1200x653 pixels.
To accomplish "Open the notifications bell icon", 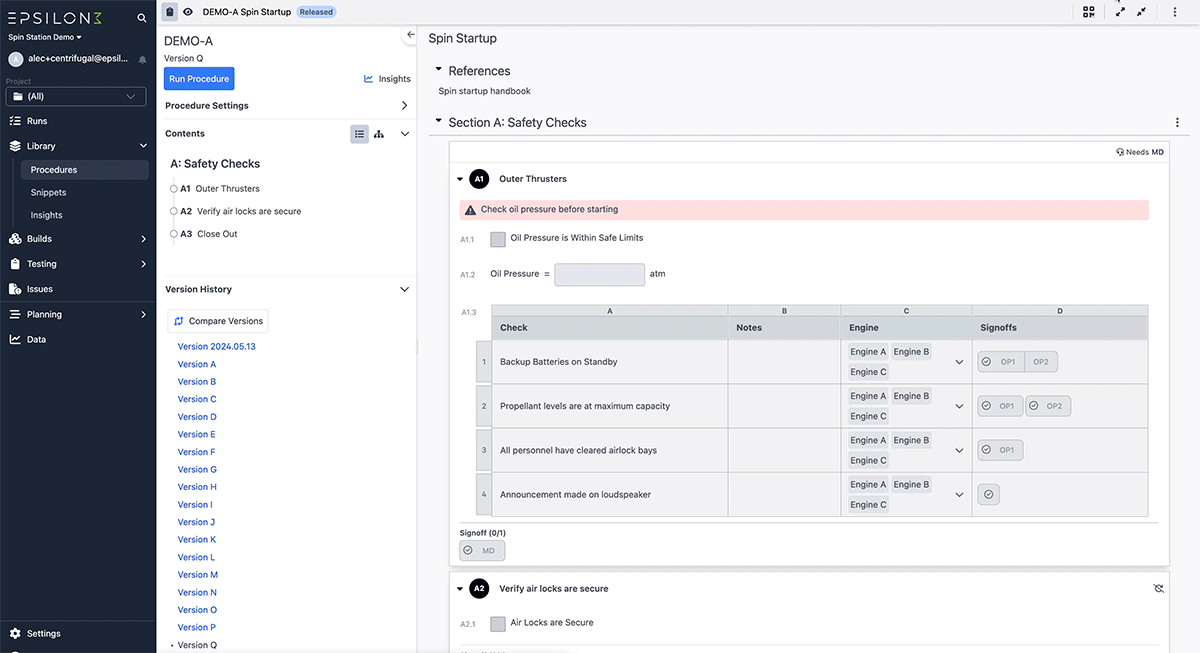I will [x=142, y=59].
